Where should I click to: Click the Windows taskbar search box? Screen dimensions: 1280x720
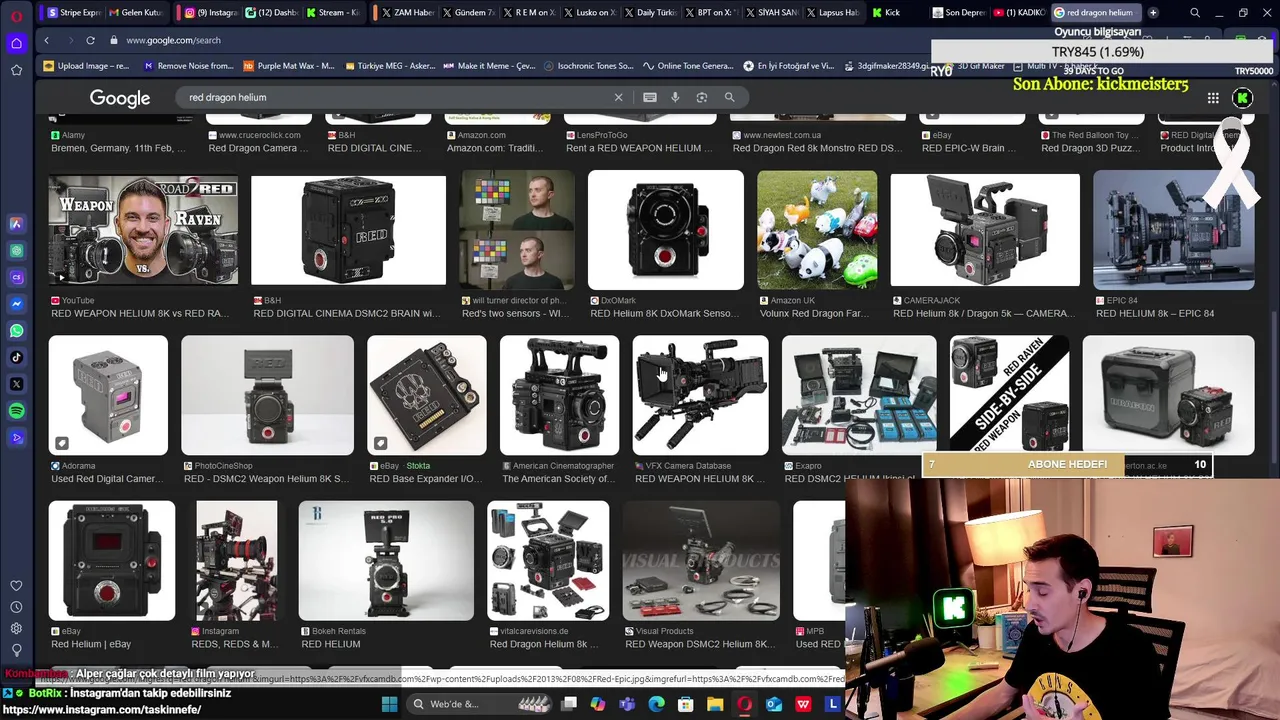[480, 704]
